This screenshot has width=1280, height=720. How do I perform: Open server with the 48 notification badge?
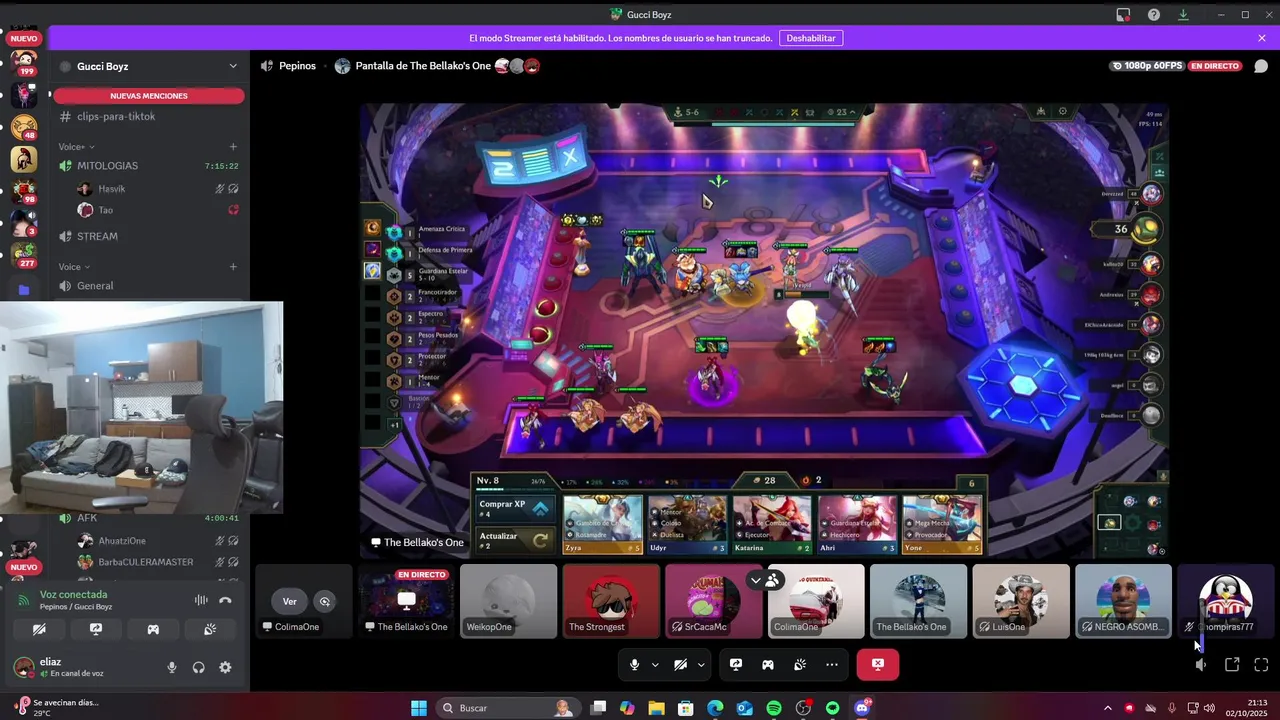point(24,127)
